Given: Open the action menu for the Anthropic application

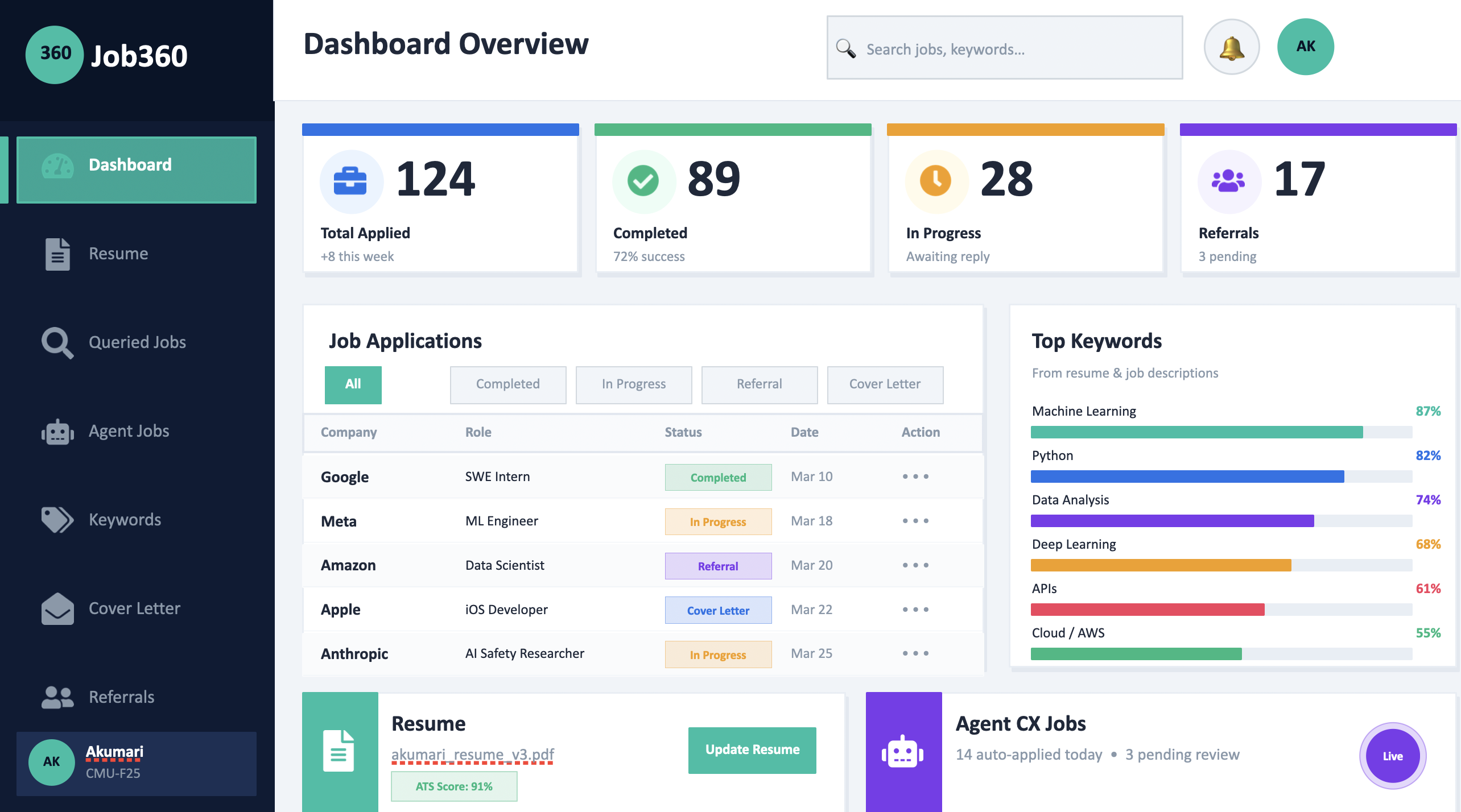Looking at the screenshot, I should pyautogui.click(x=915, y=653).
